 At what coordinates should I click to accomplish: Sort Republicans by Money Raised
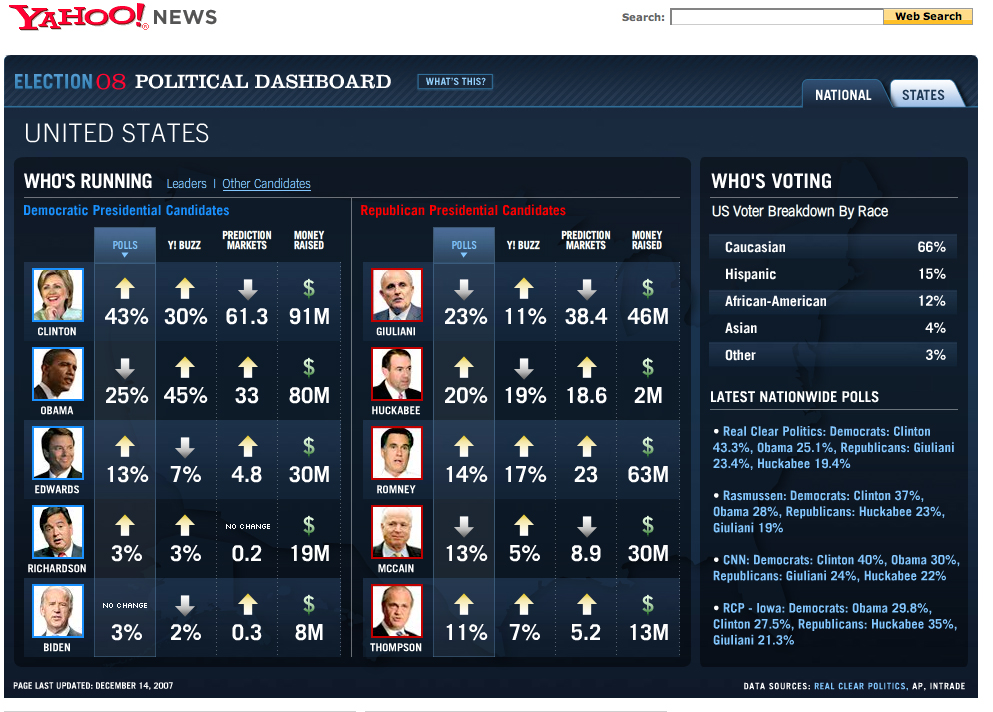pyautogui.click(x=647, y=240)
